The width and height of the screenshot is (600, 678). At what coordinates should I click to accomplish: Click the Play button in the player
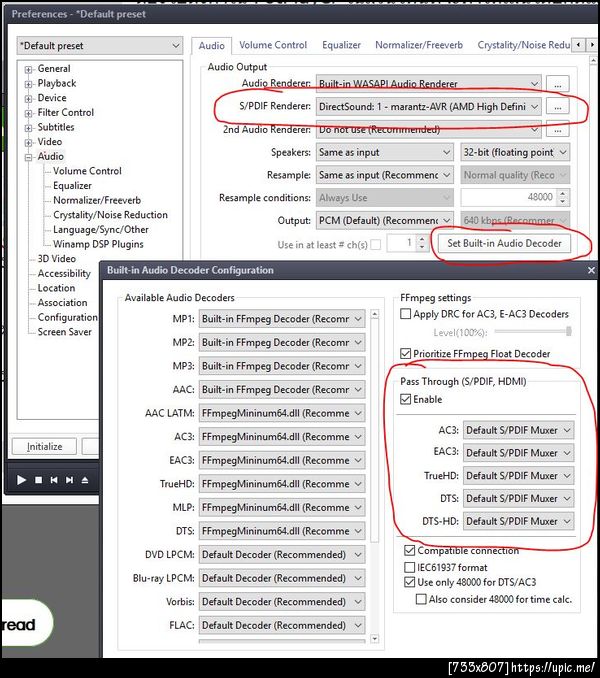point(21,480)
